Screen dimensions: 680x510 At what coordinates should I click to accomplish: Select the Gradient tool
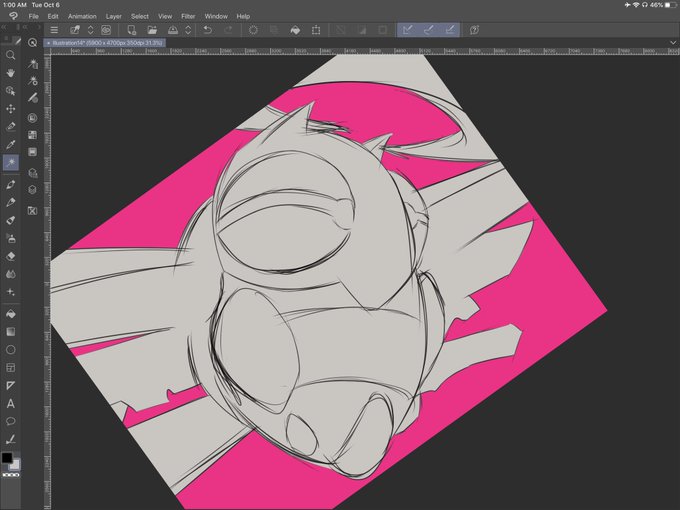tap(10, 332)
